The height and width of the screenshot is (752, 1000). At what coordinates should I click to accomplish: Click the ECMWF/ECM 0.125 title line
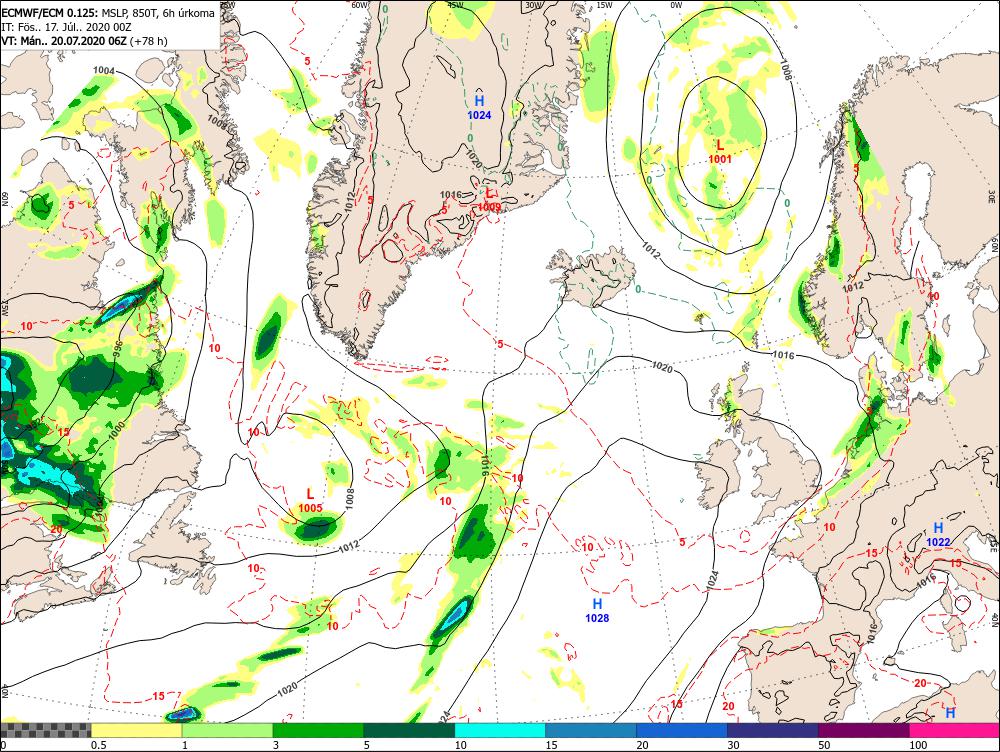point(108,13)
